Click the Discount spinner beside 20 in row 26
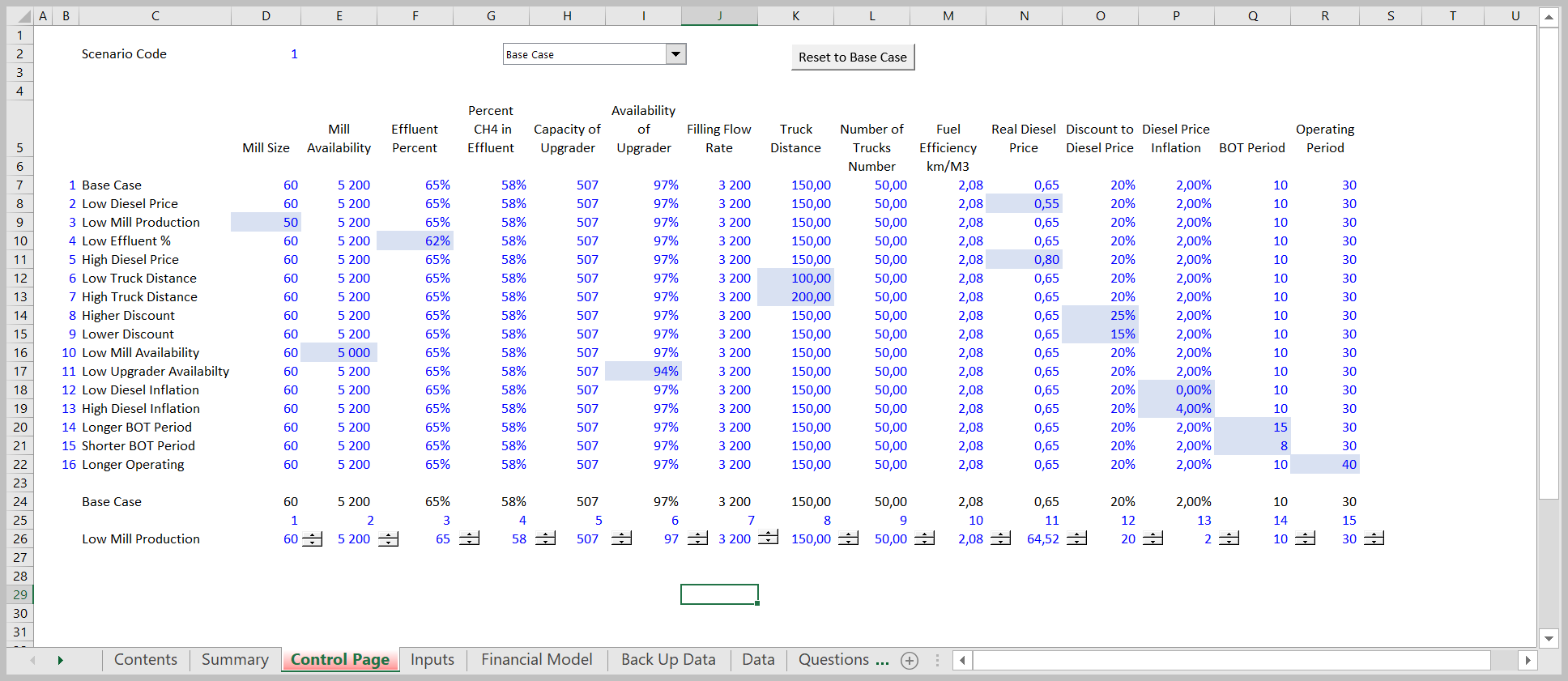1568x681 pixels. pos(1153,538)
